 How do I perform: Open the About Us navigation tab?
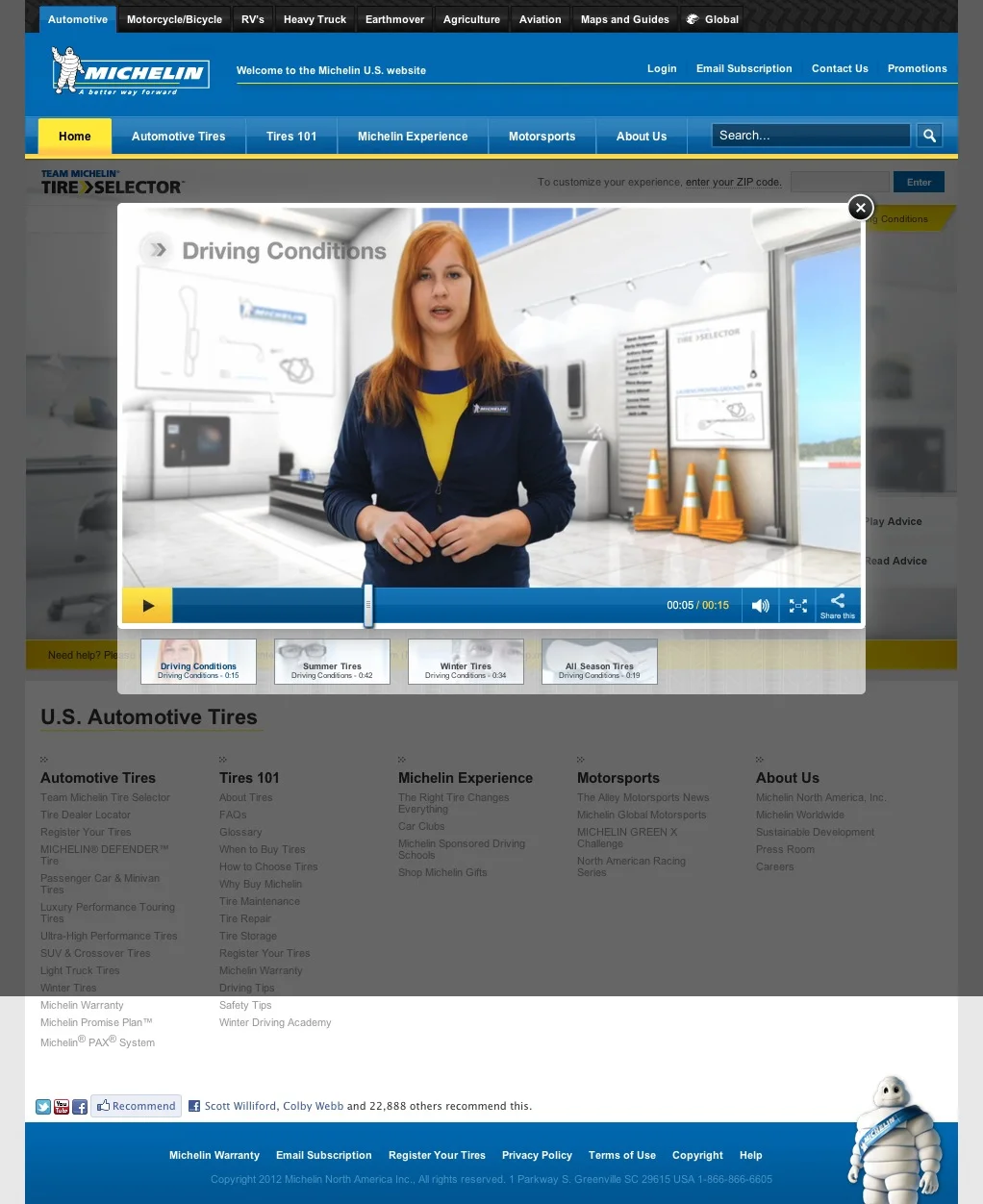642,137
